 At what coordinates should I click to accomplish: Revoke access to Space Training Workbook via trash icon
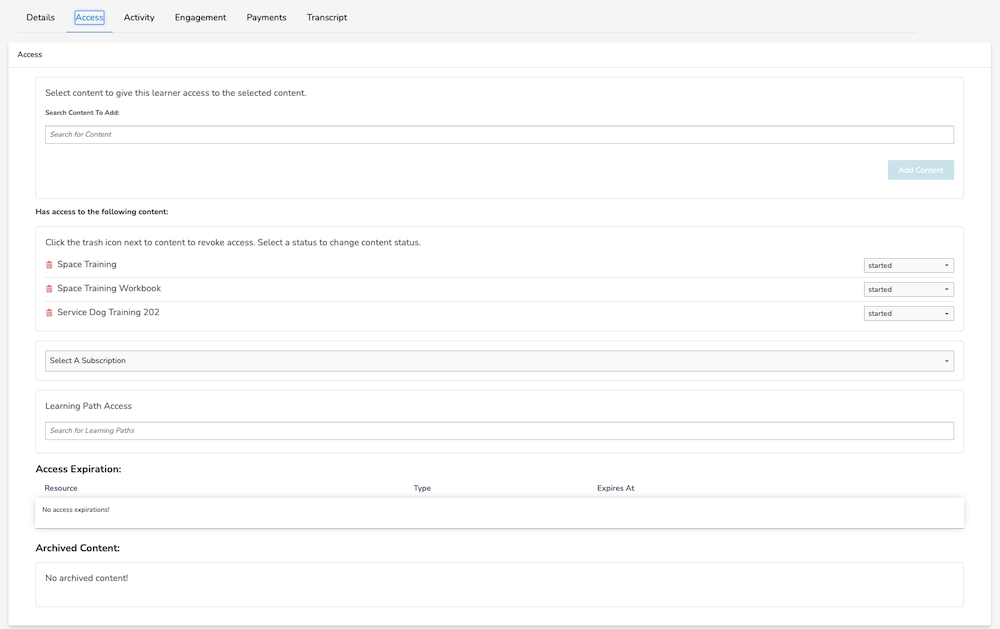[49, 288]
